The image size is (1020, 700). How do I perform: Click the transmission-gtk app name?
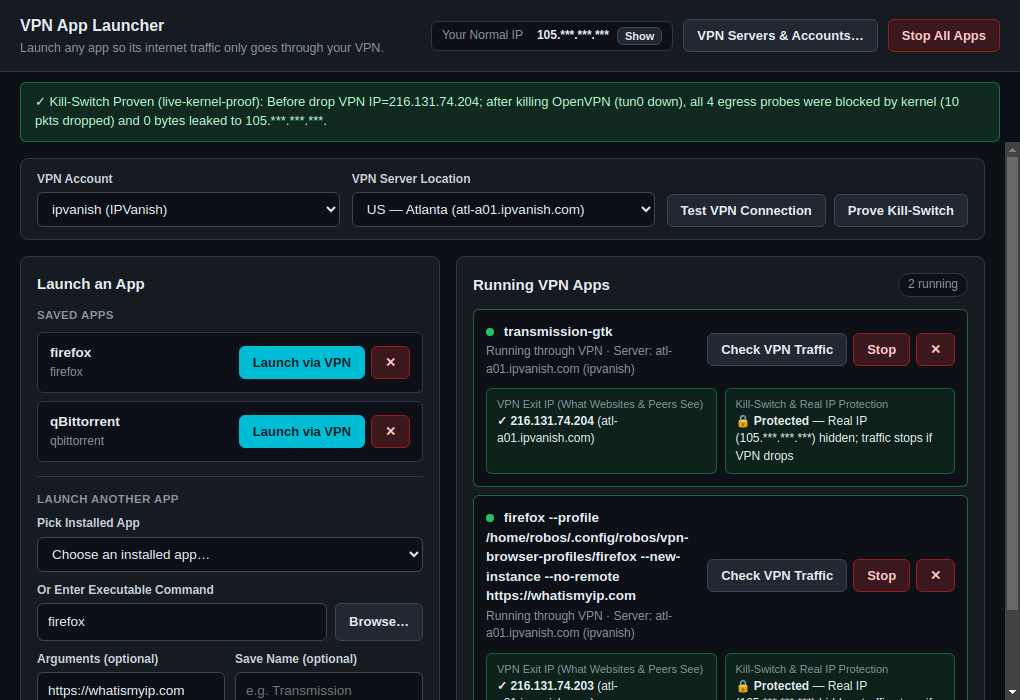pos(558,332)
